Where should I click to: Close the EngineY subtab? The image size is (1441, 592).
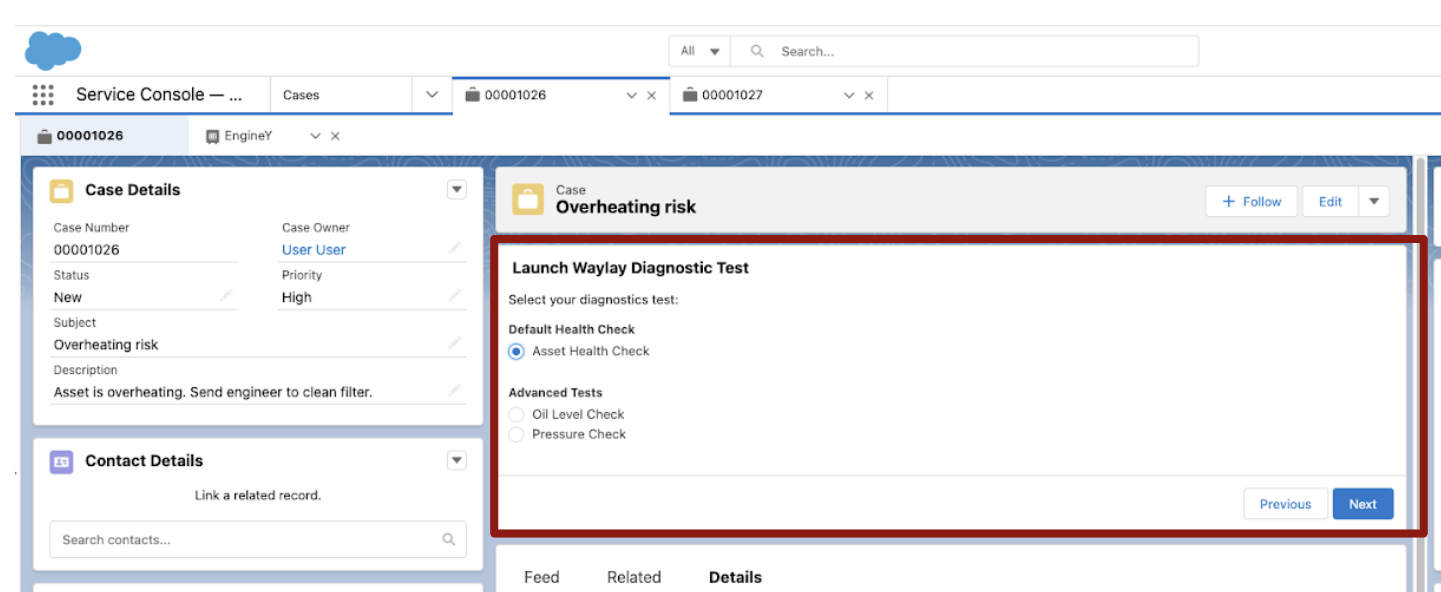[335, 136]
